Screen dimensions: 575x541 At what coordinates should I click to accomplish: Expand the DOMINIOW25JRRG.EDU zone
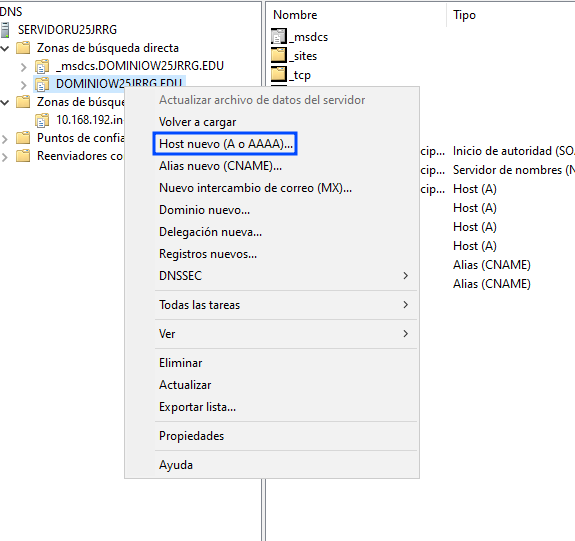(24, 85)
